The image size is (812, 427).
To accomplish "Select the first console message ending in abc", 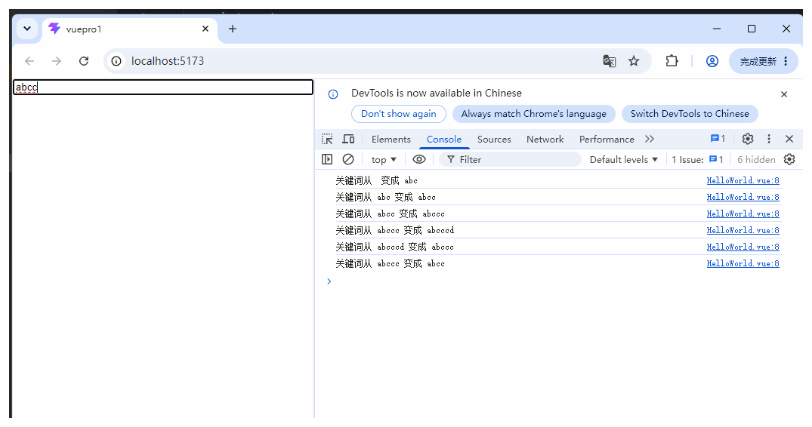I will point(376,181).
